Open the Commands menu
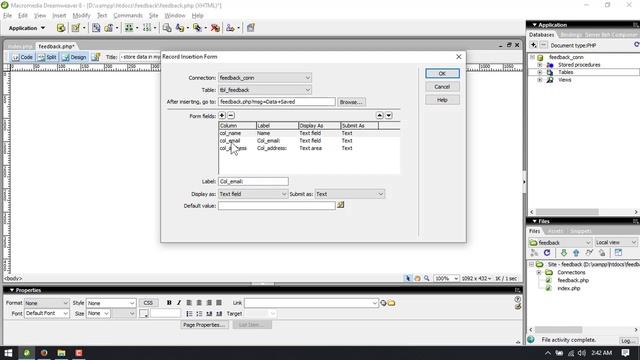Viewport: 640px width, 360px height. point(128,16)
